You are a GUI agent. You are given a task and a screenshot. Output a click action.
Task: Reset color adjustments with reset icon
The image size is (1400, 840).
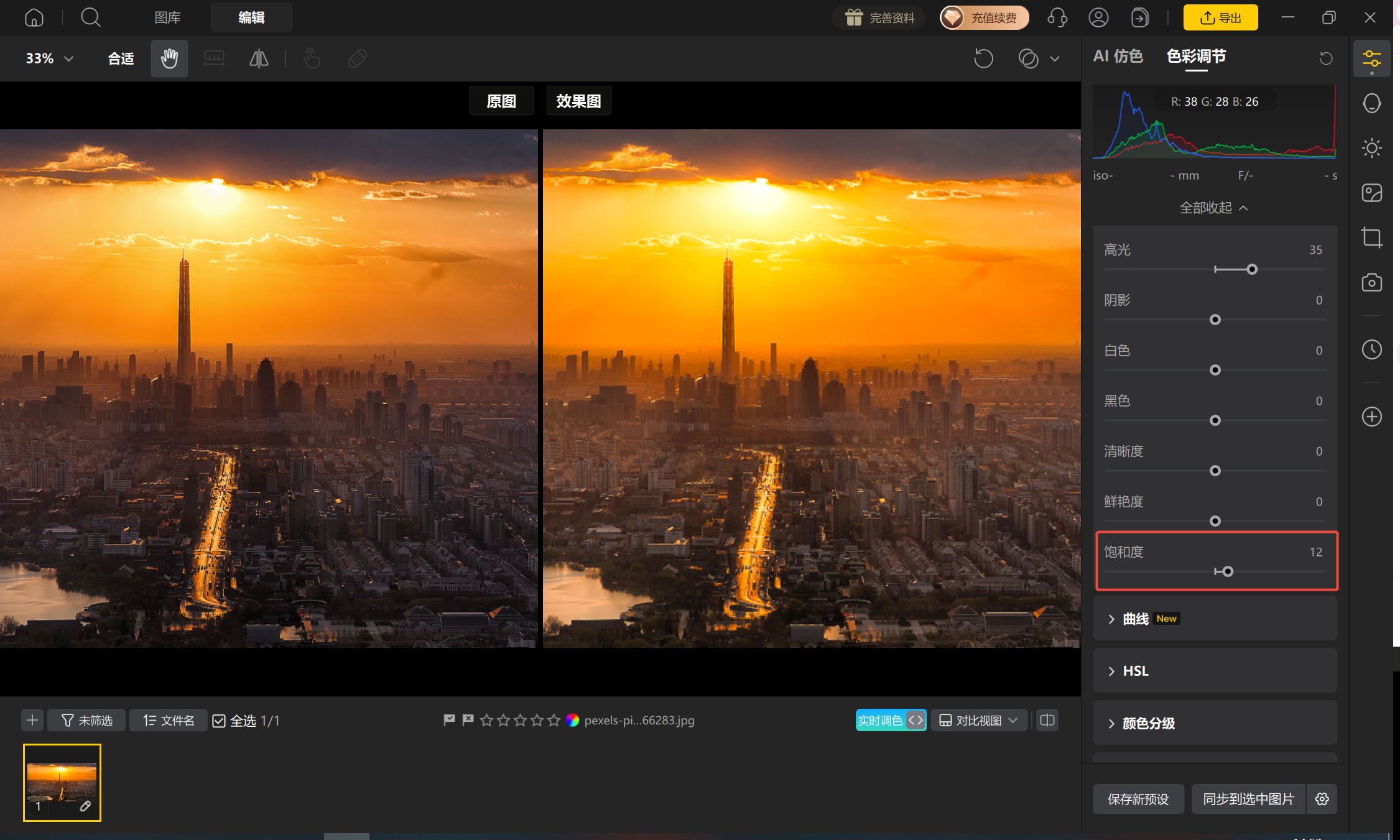click(x=1326, y=58)
